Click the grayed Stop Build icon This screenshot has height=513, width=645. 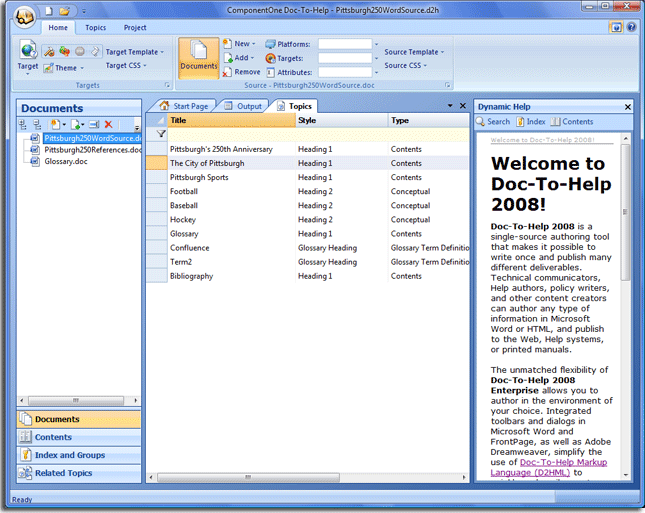80,51
